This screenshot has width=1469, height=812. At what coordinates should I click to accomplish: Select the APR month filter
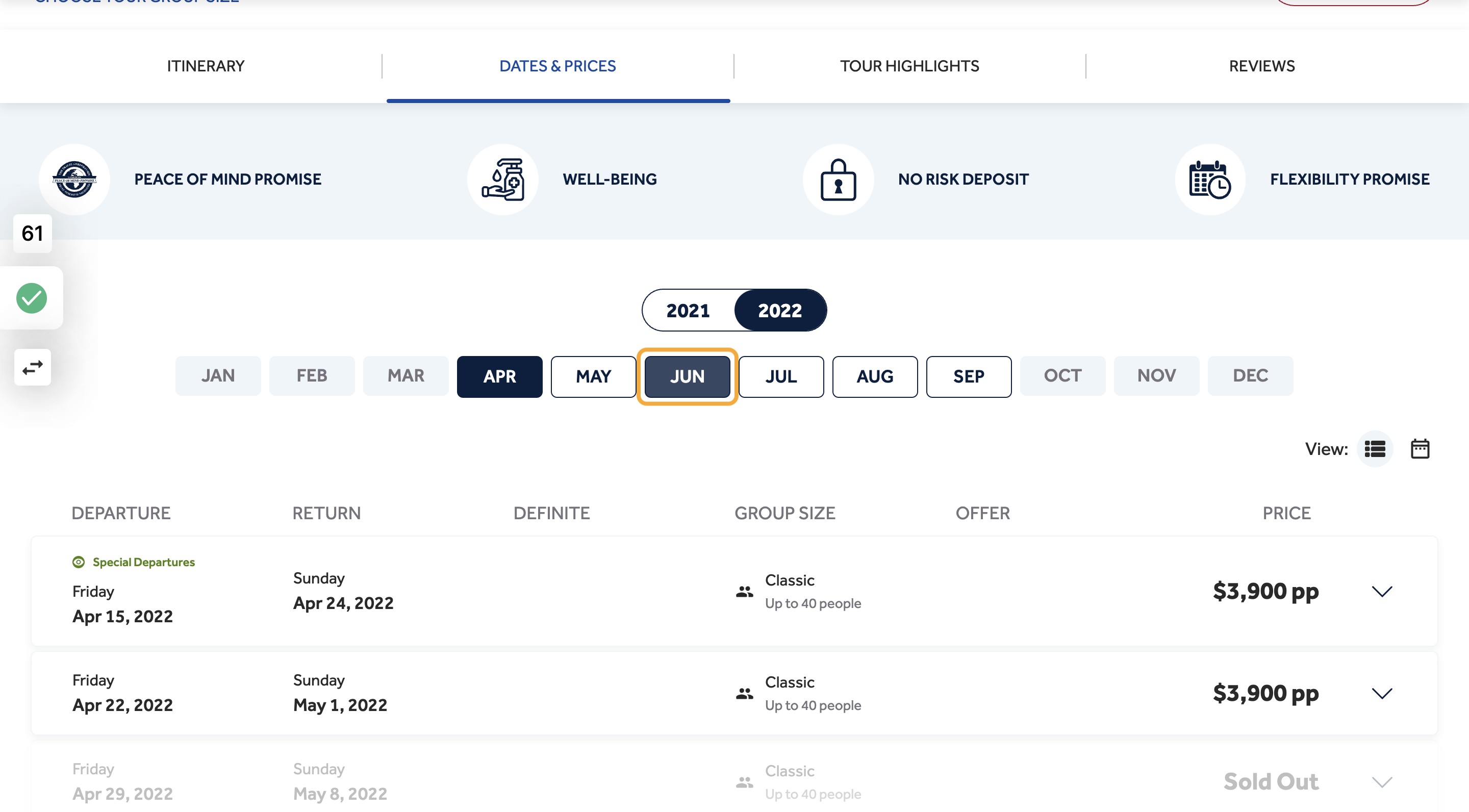(499, 376)
